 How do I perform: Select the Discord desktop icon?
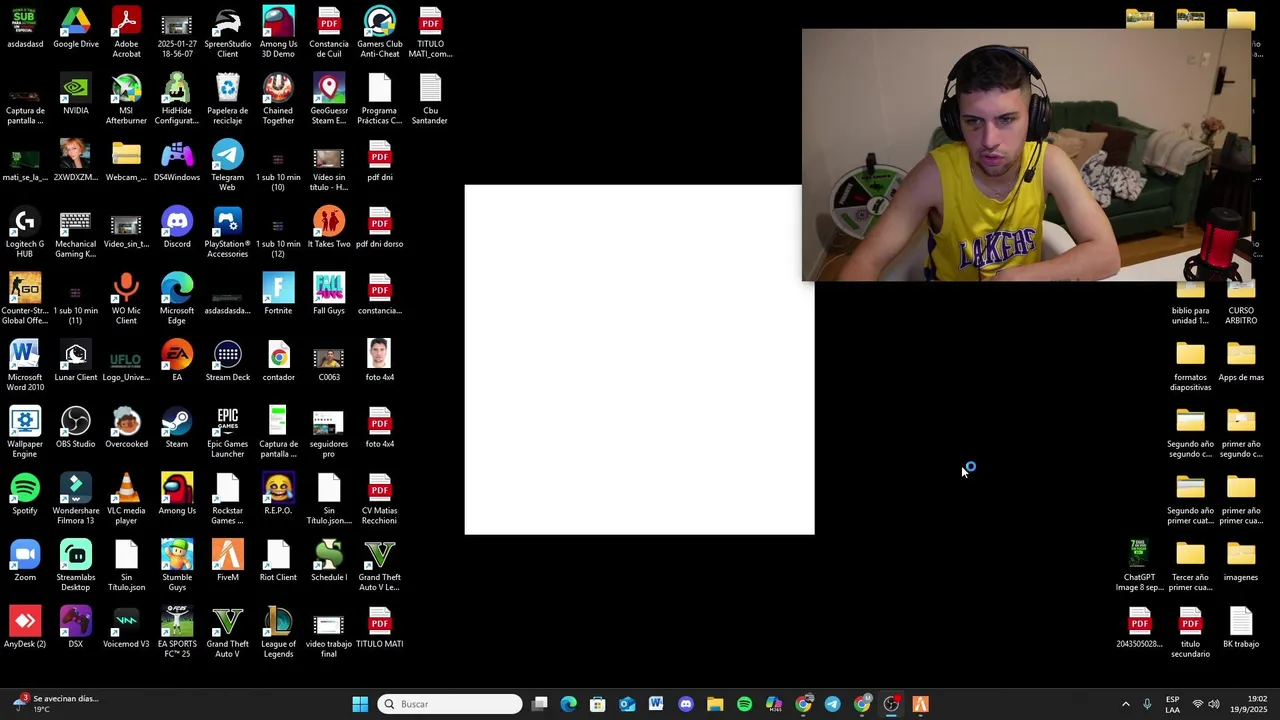tap(177, 228)
